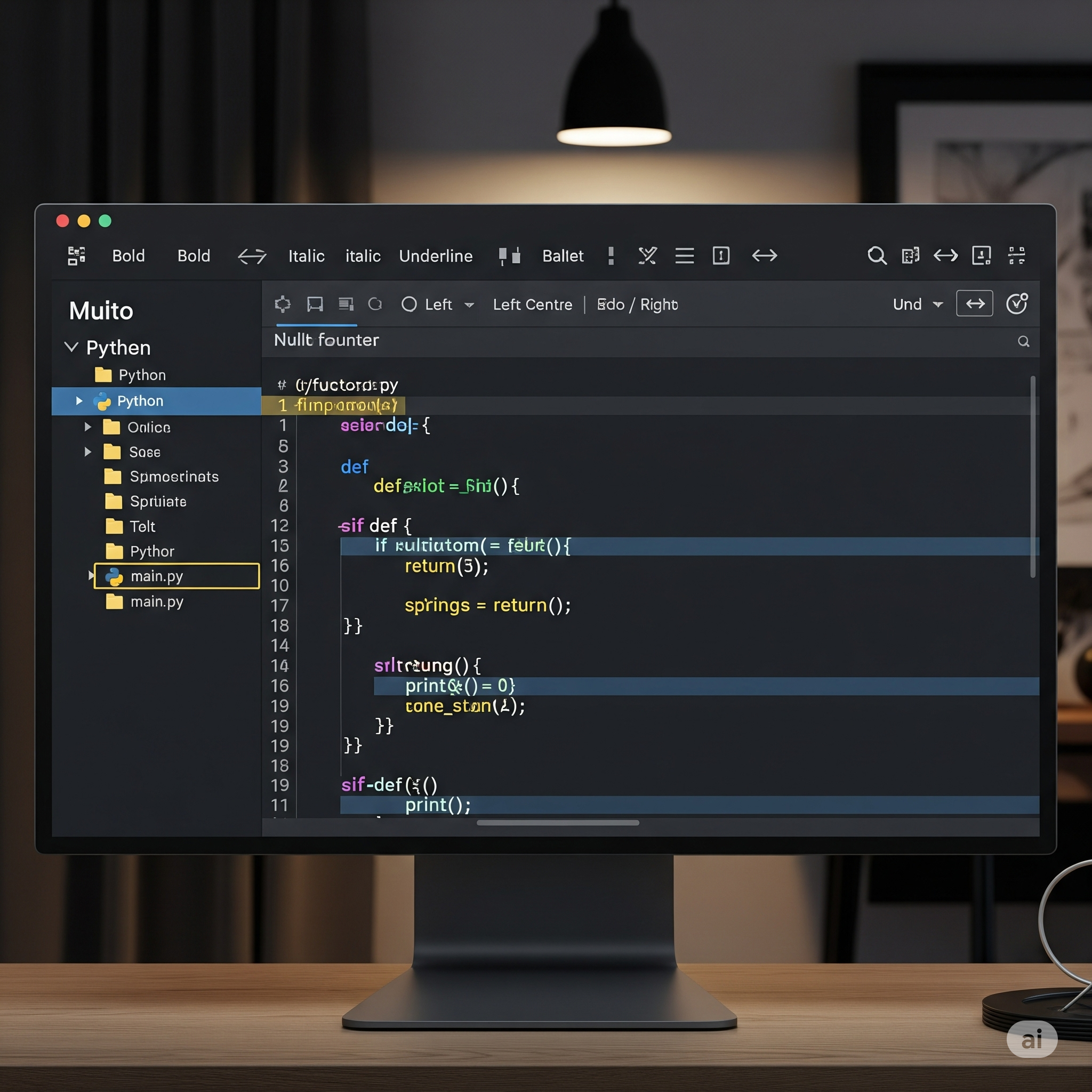
Task: Click the code line 'return(3);'
Action: [446, 566]
